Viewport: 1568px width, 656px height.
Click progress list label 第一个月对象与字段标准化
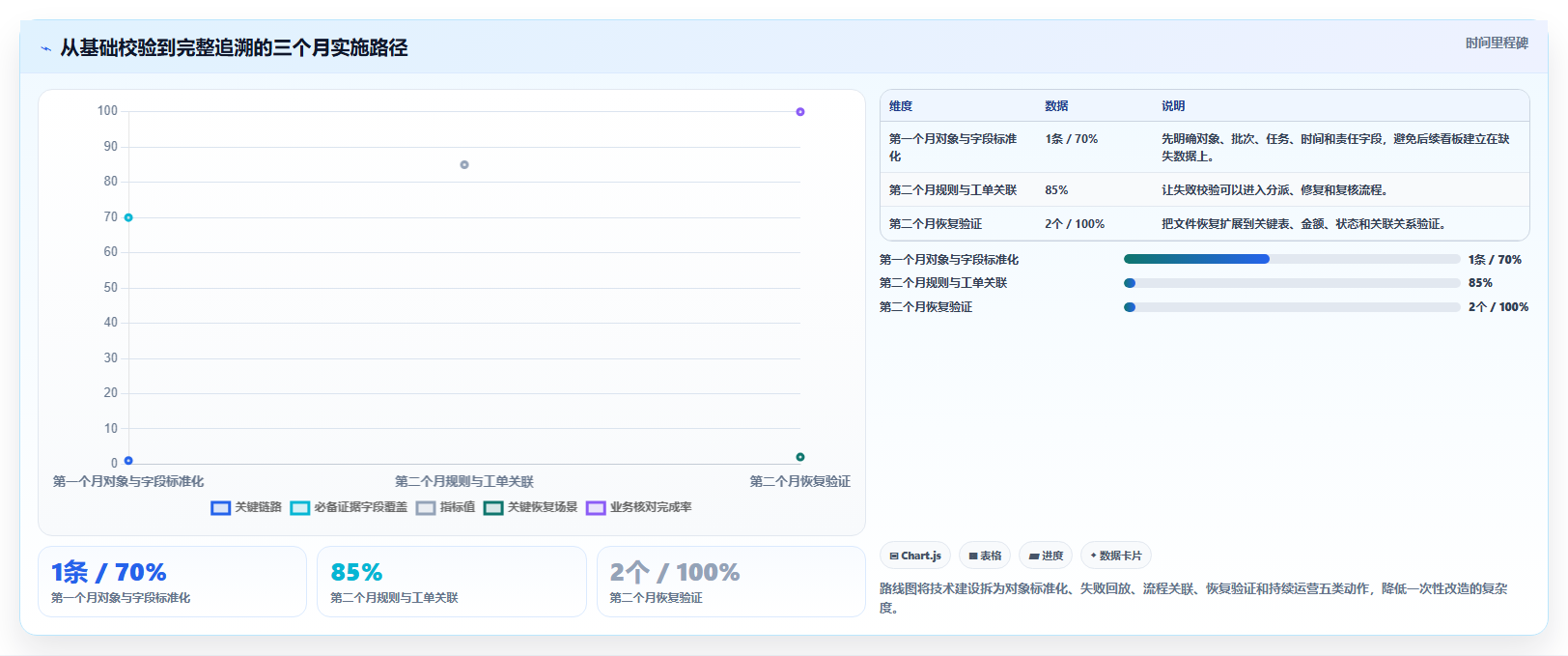(x=949, y=260)
